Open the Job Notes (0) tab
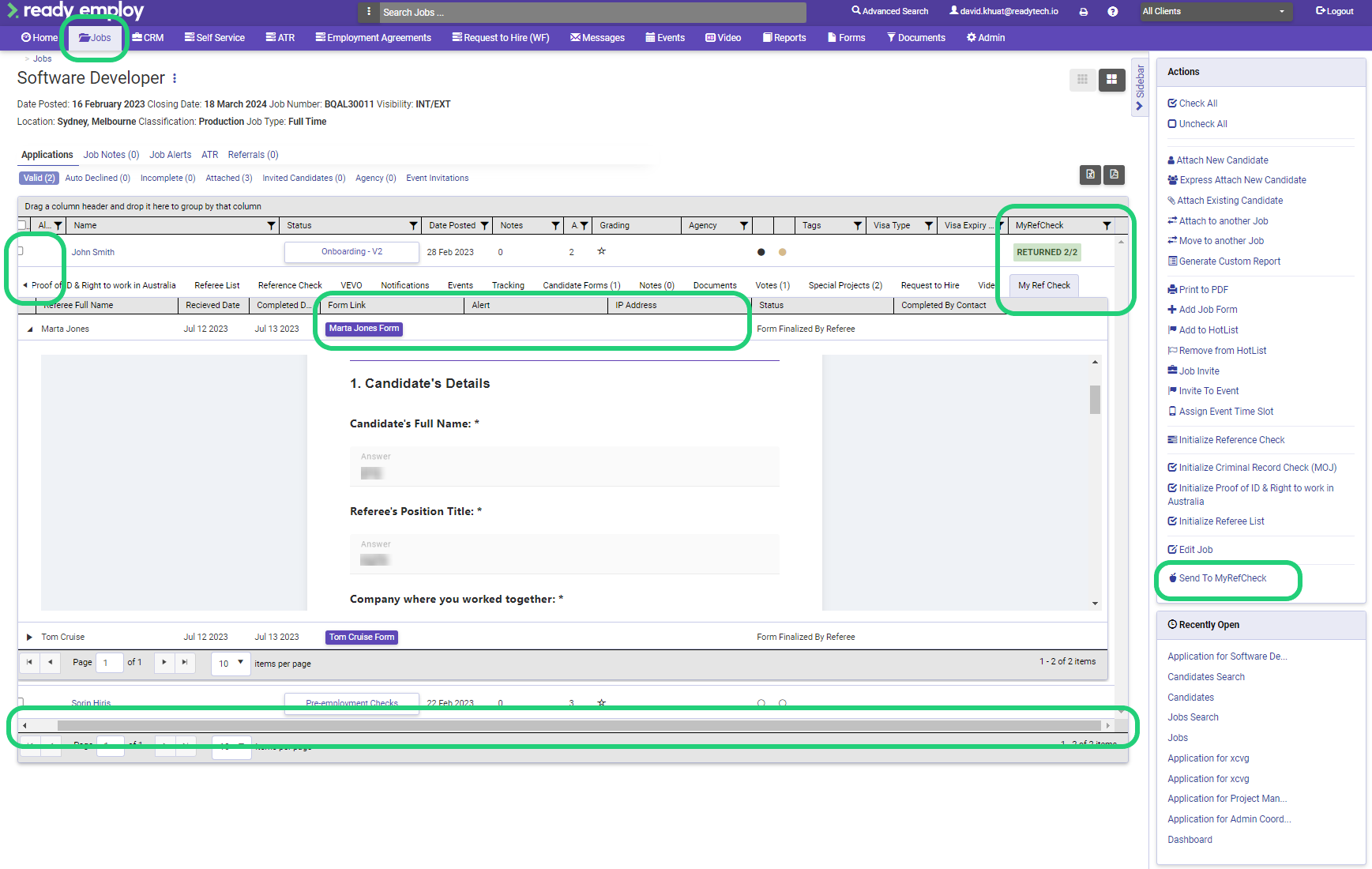Image resolution: width=1372 pixels, height=869 pixels. pyautogui.click(x=111, y=155)
